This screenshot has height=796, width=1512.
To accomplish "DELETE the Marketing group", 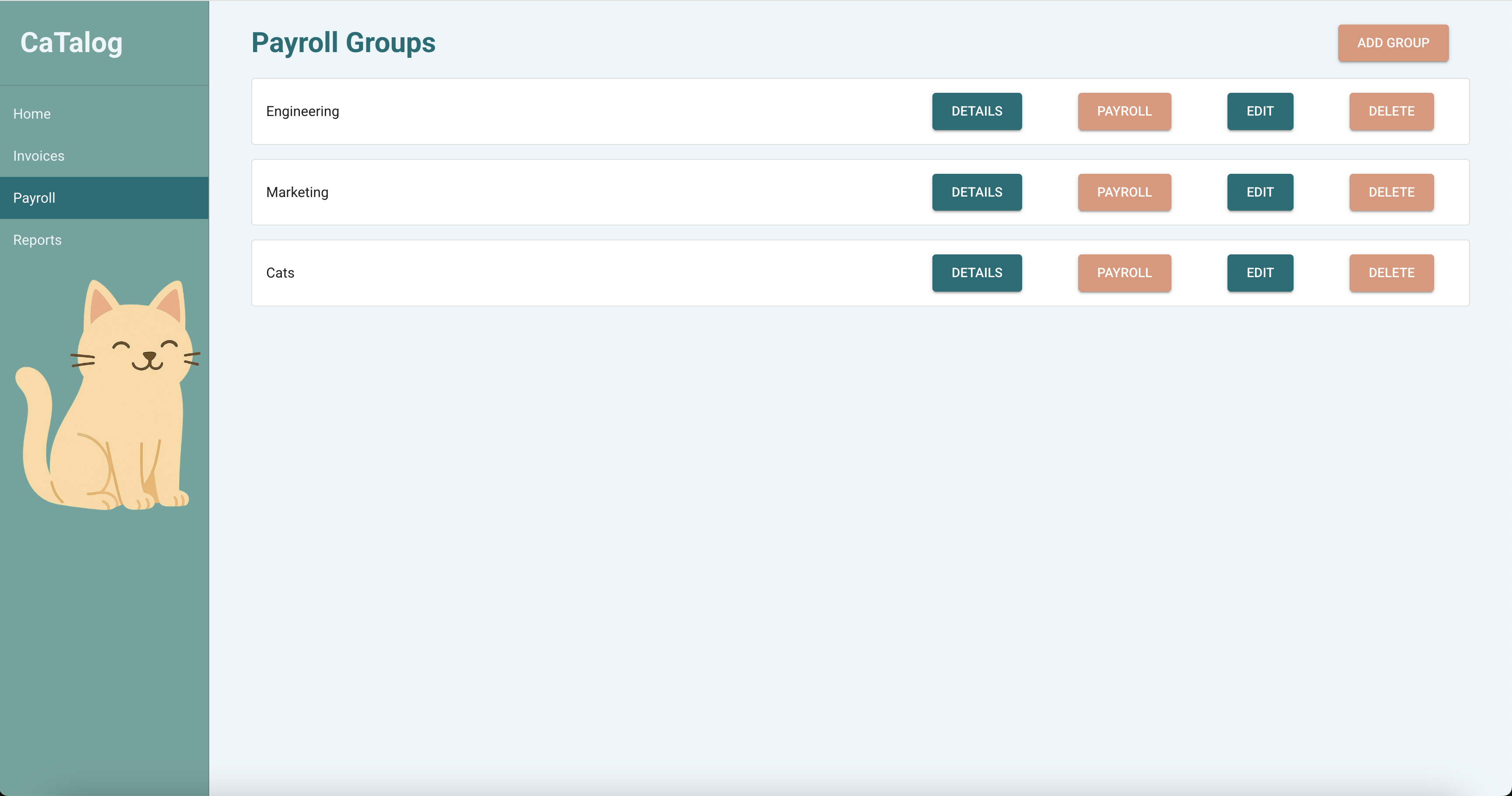I will [x=1391, y=192].
